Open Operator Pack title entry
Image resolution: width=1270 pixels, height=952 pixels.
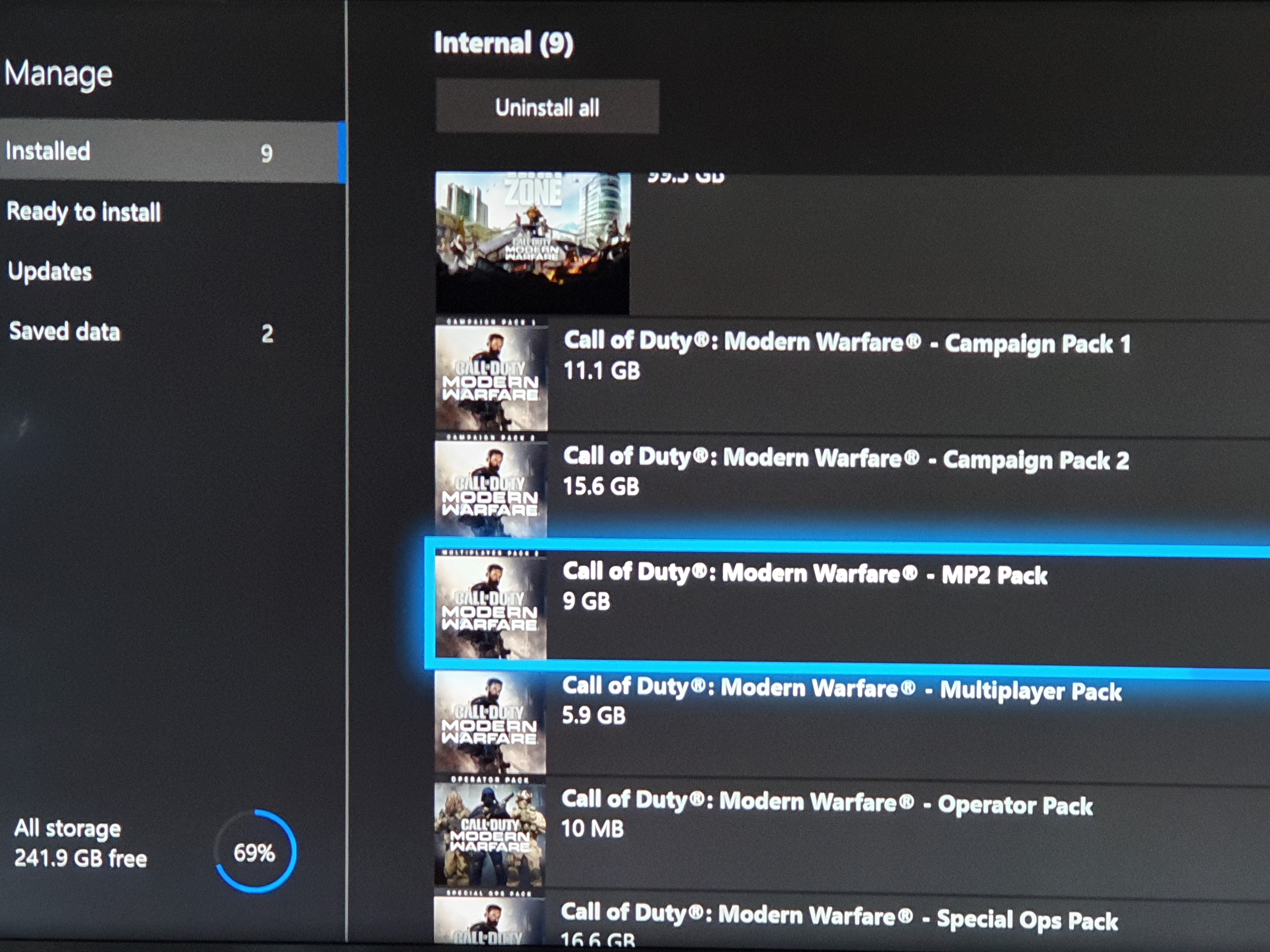(827, 802)
